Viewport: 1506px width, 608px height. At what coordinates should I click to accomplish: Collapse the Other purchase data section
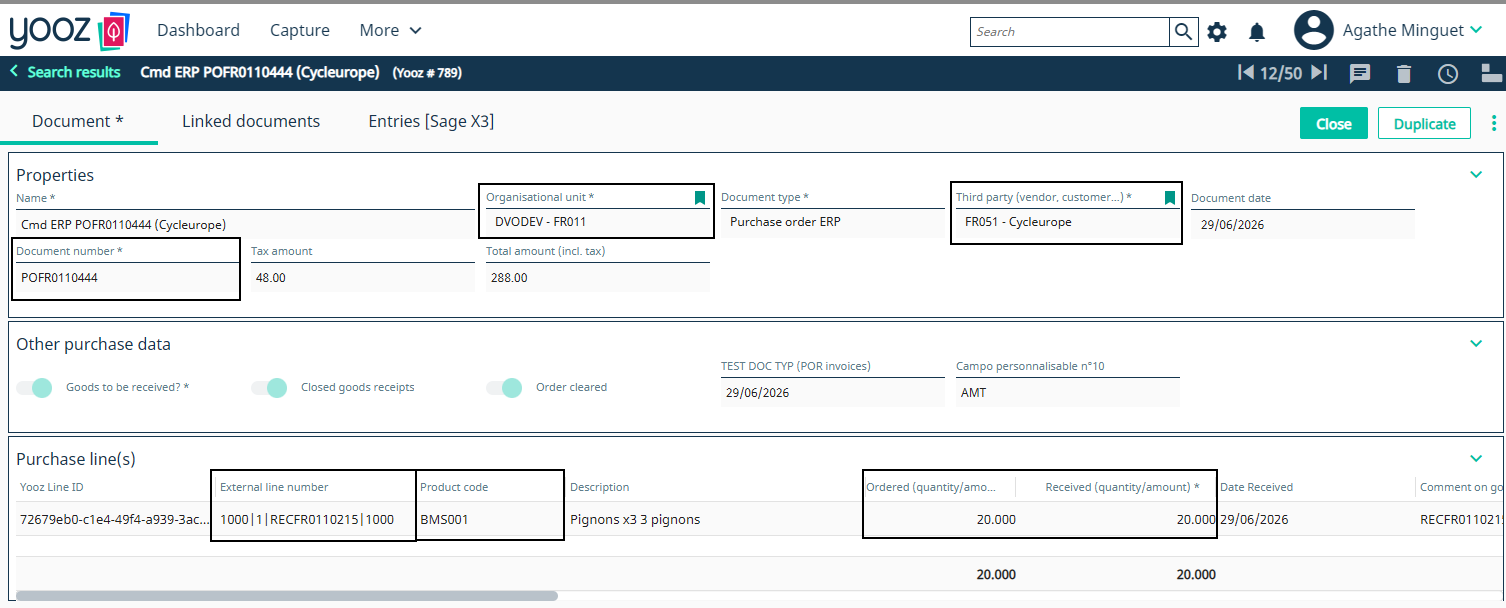tap(1476, 344)
